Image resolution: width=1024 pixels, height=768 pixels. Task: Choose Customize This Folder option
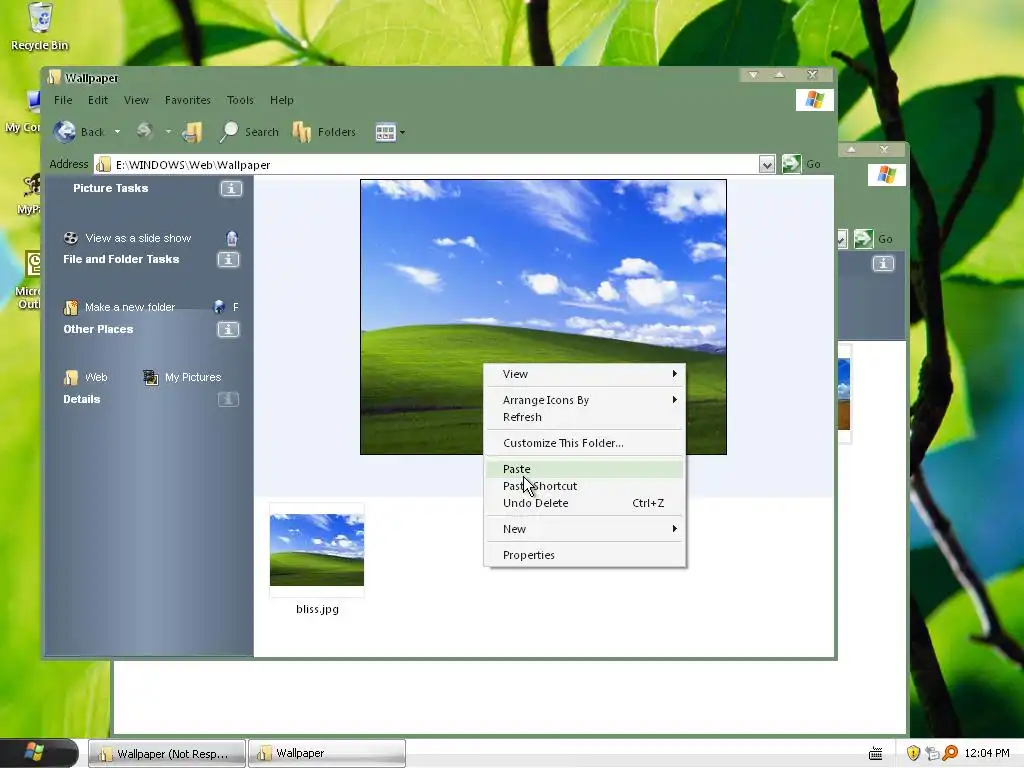point(584,443)
